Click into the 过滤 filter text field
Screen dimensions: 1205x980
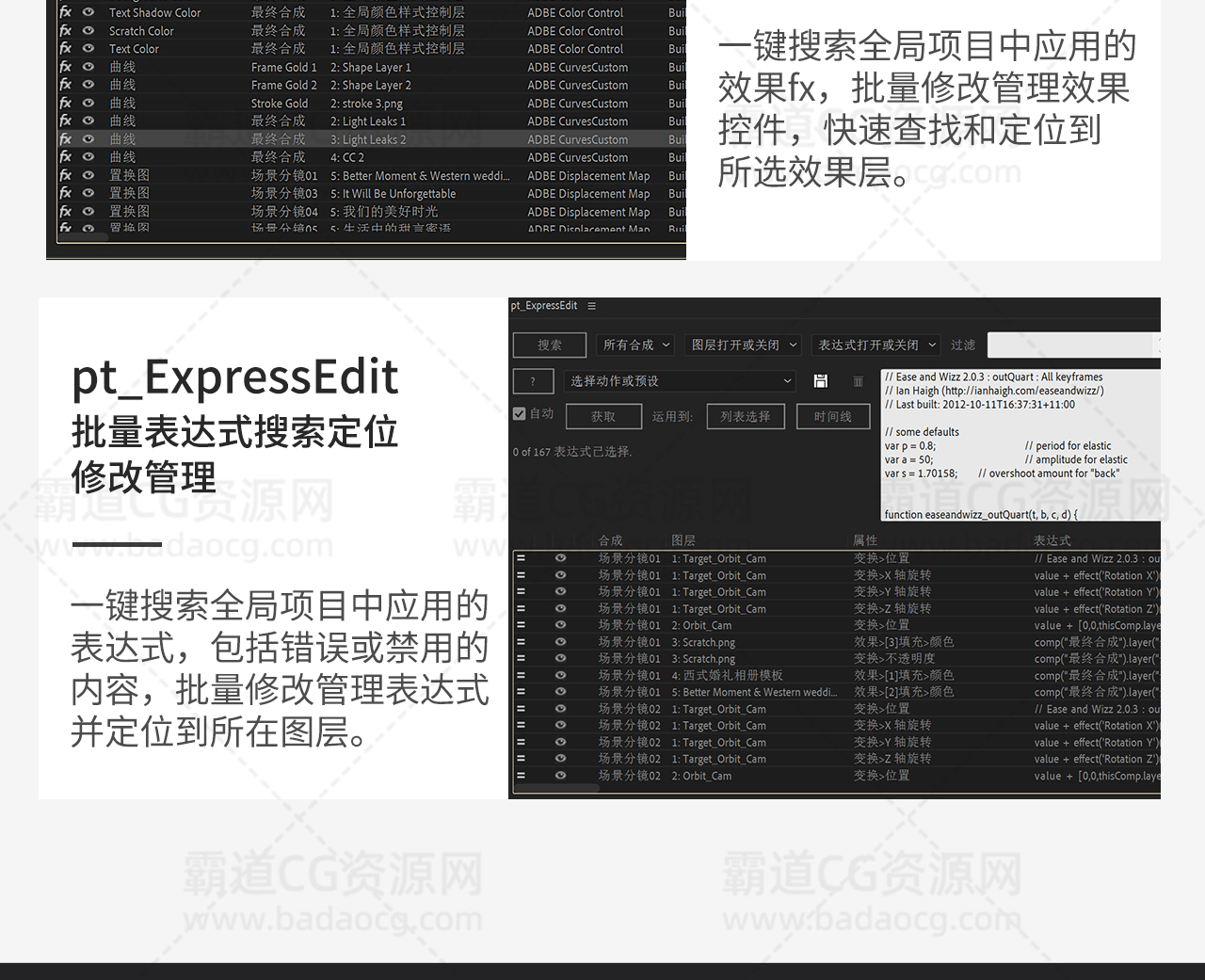1073,345
